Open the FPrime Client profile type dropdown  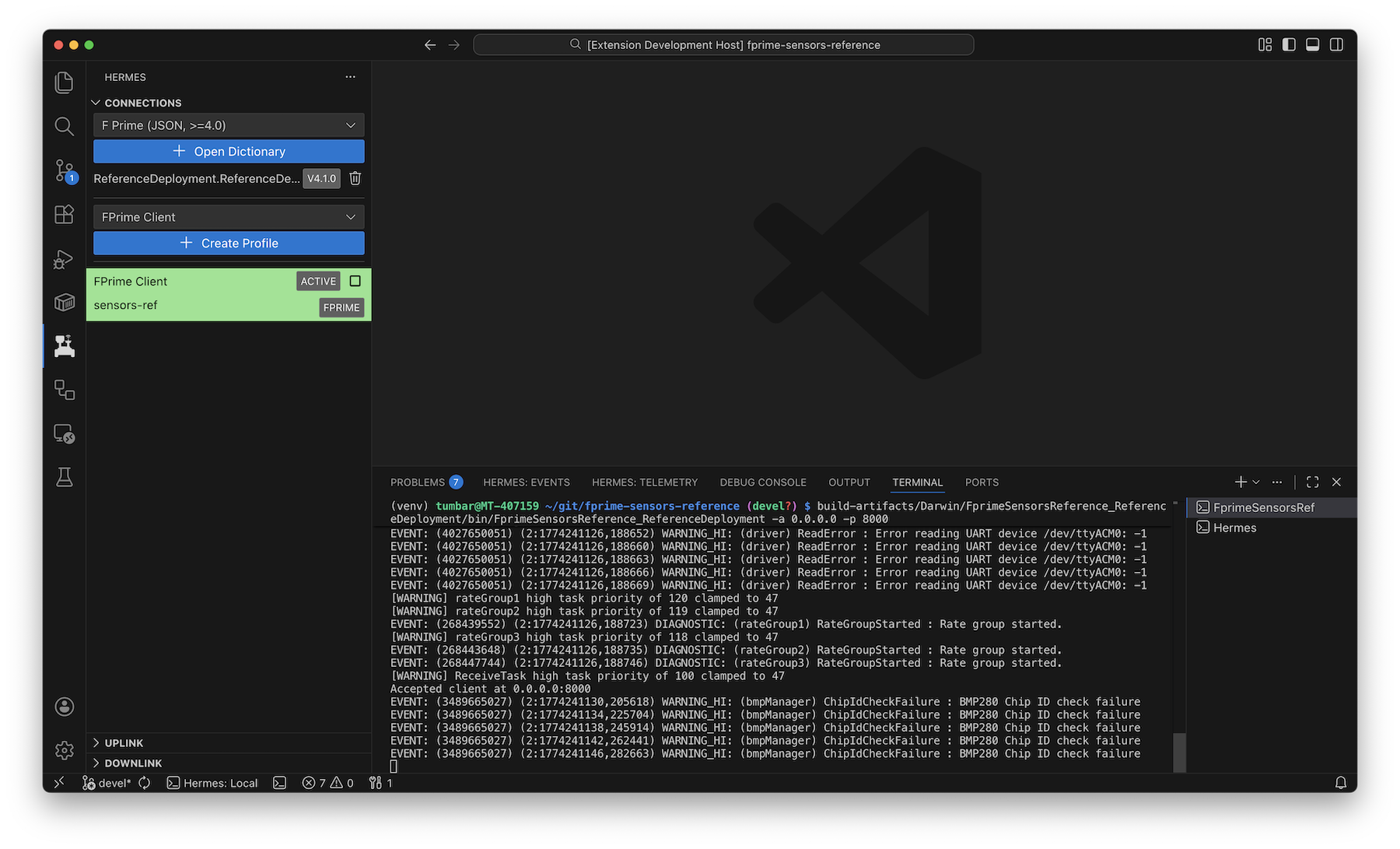click(x=229, y=217)
